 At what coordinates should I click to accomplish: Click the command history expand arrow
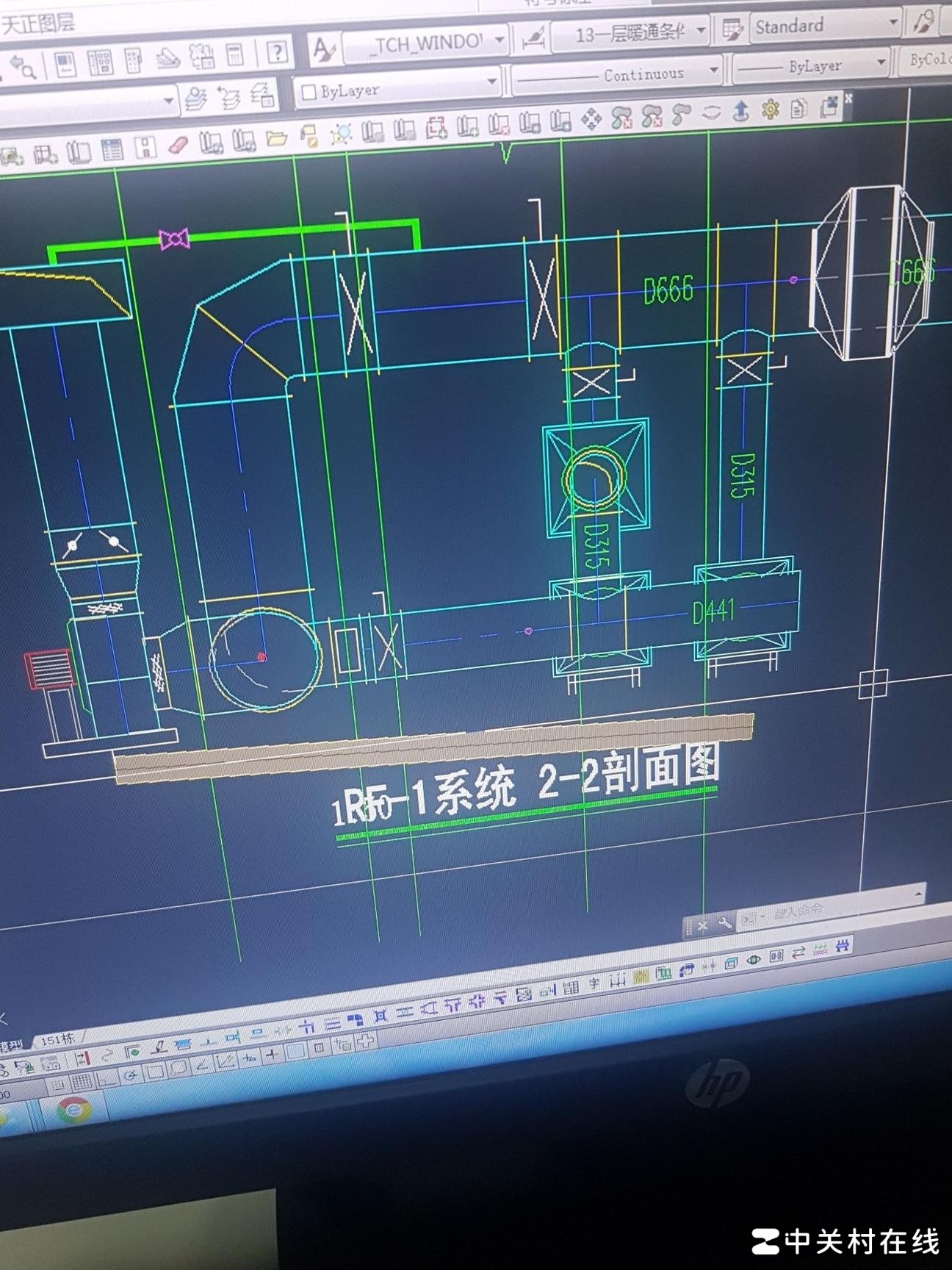(918, 894)
